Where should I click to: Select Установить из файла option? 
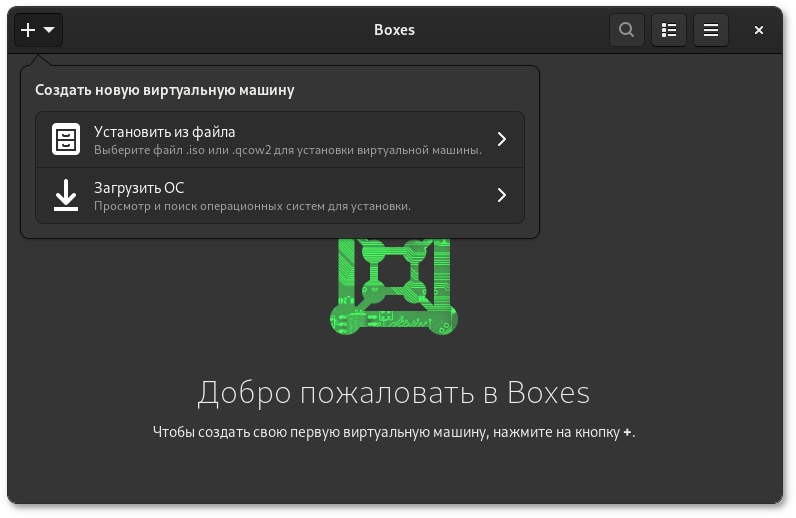click(x=280, y=140)
